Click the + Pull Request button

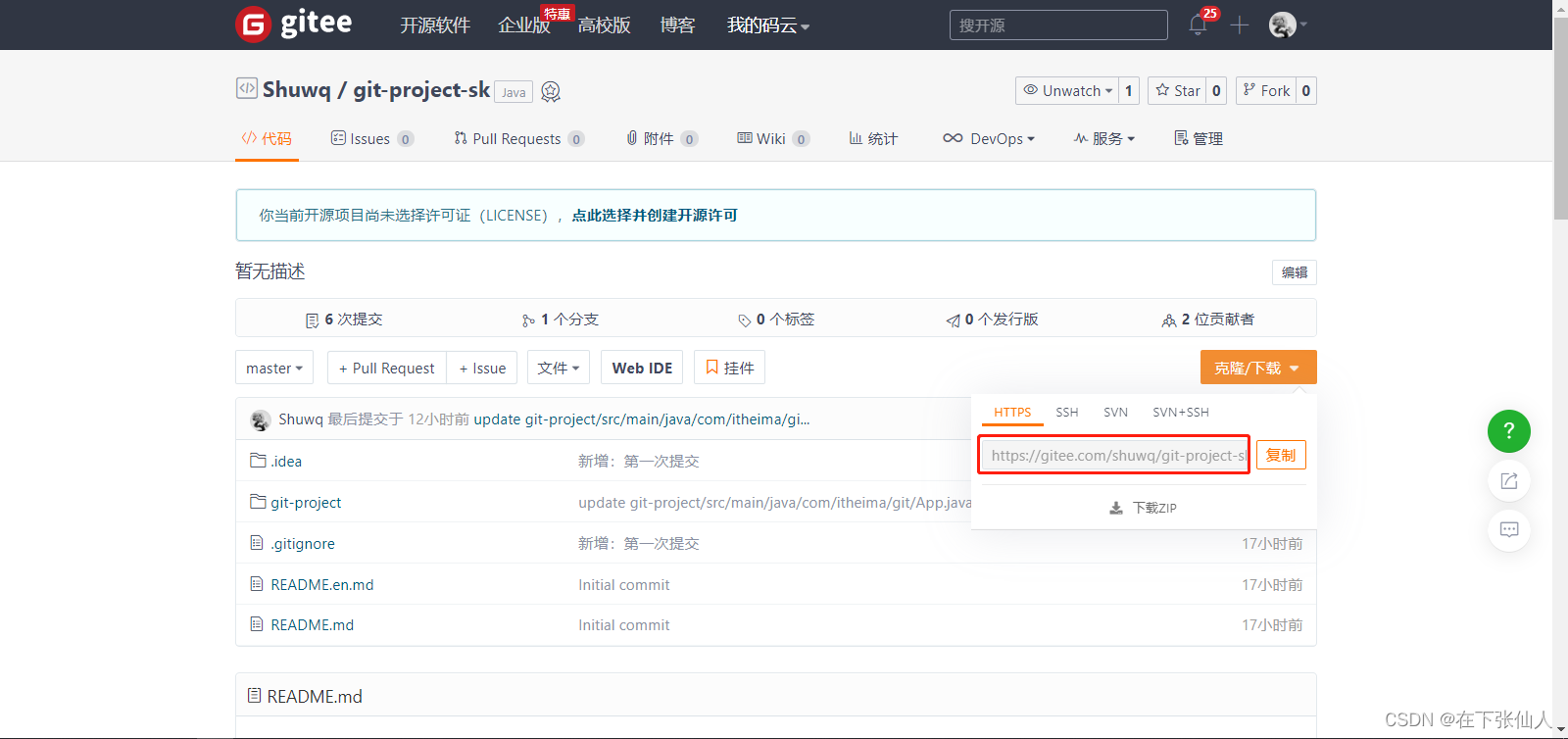coord(386,368)
